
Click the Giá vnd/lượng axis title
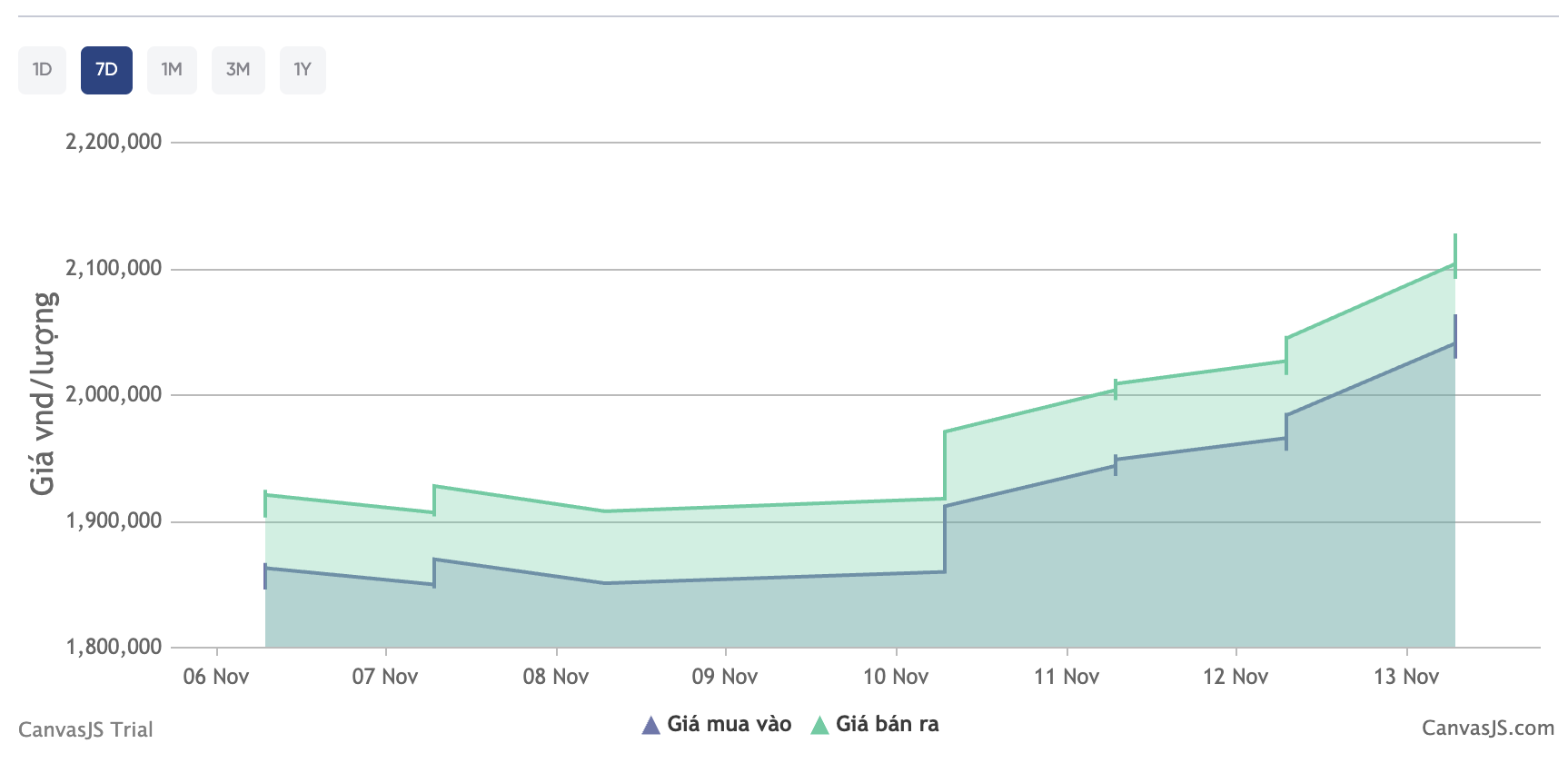click(43, 393)
